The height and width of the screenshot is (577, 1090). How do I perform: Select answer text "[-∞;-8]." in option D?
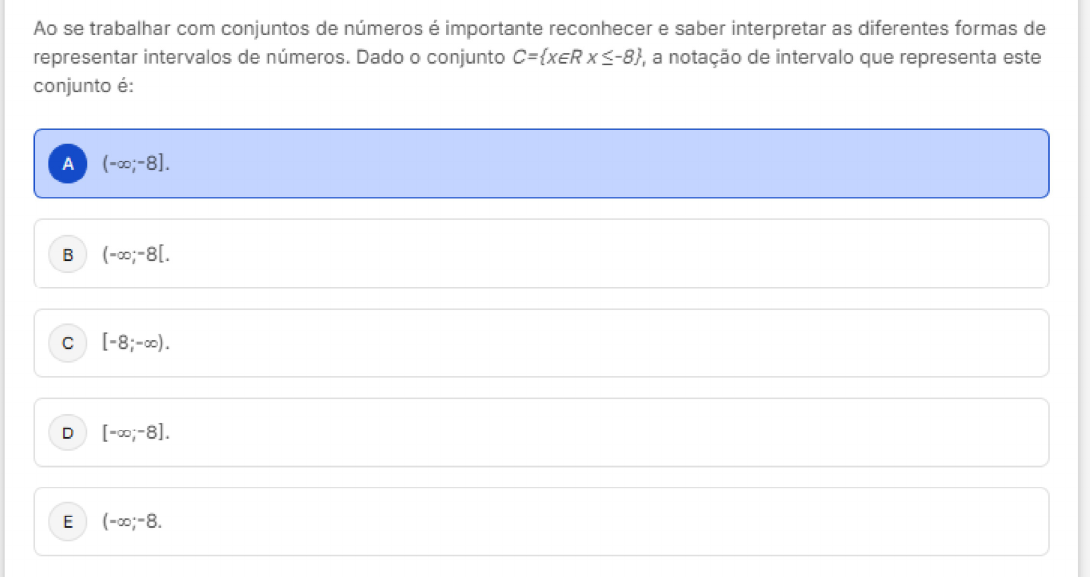click(x=136, y=432)
